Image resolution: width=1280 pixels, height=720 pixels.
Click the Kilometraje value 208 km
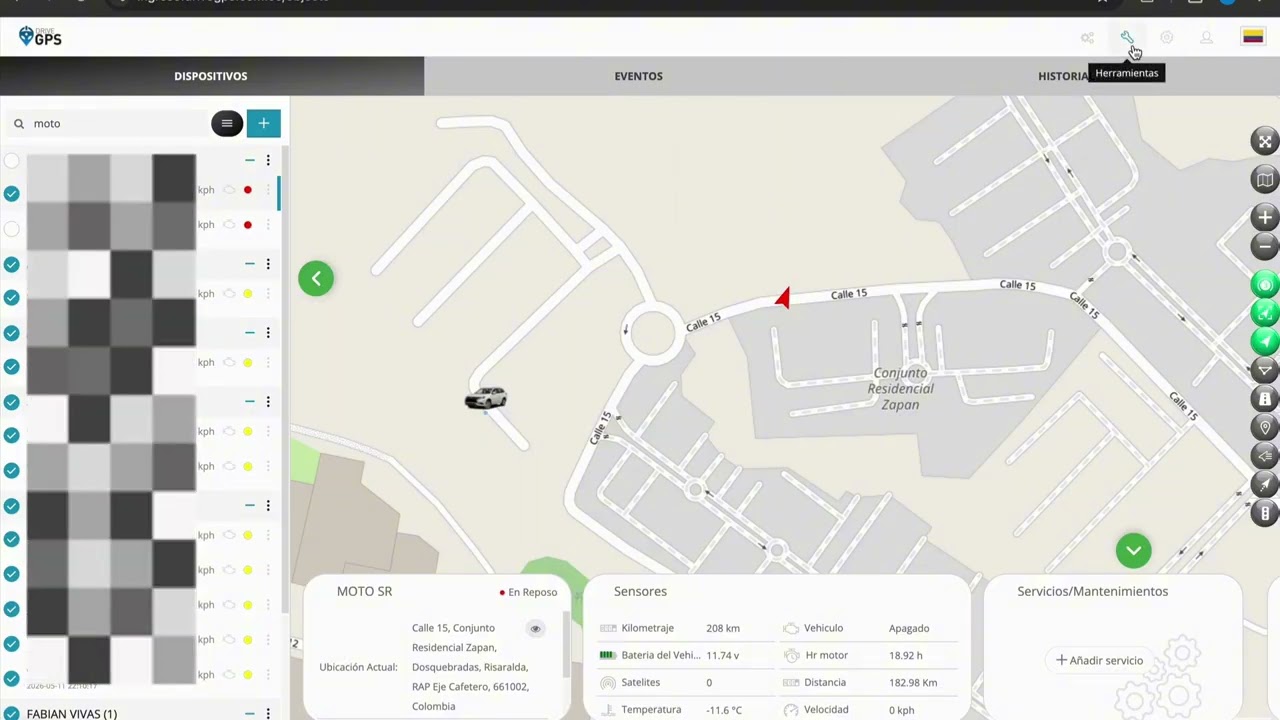(723, 628)
